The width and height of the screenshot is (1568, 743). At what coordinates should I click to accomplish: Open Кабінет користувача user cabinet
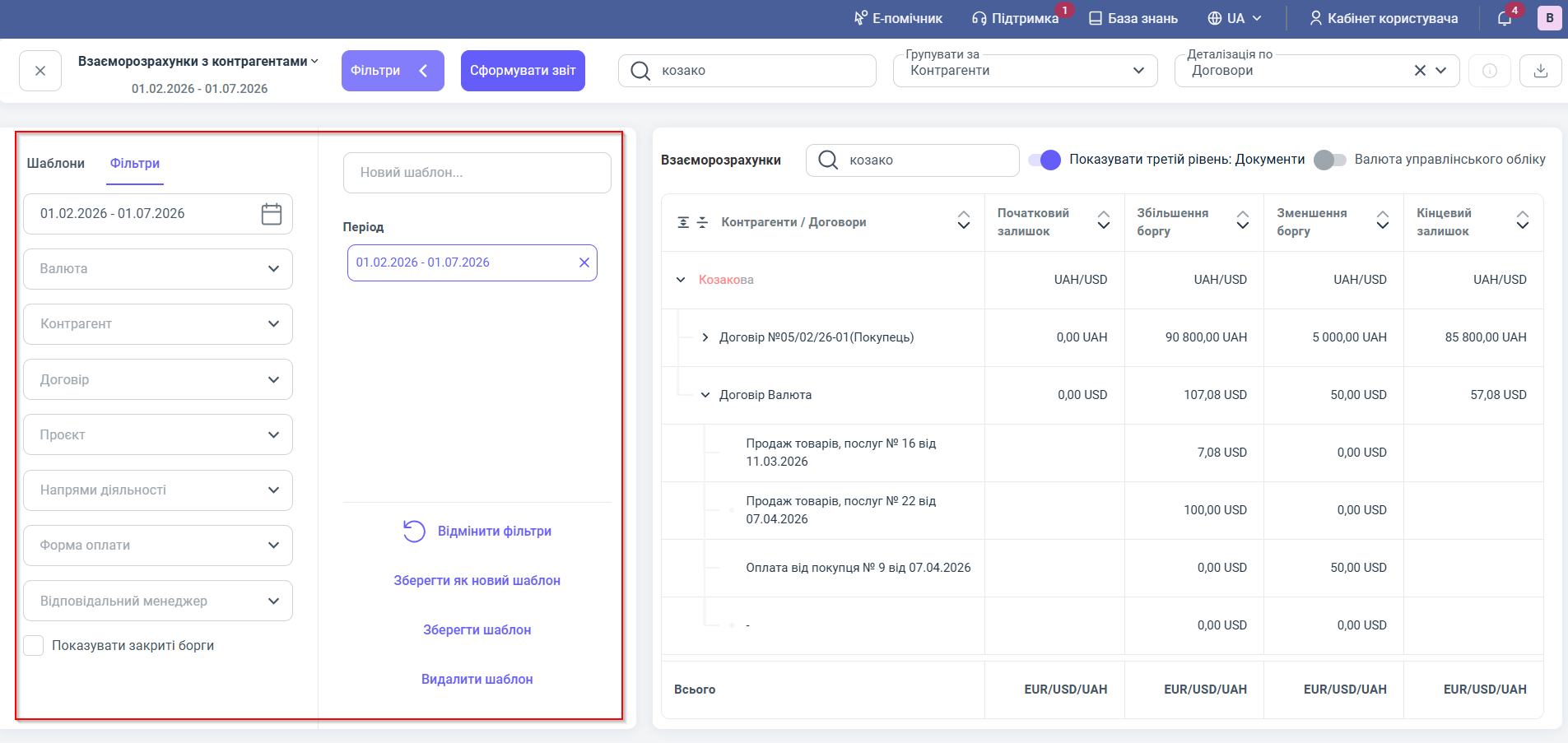coord(1383,18)
